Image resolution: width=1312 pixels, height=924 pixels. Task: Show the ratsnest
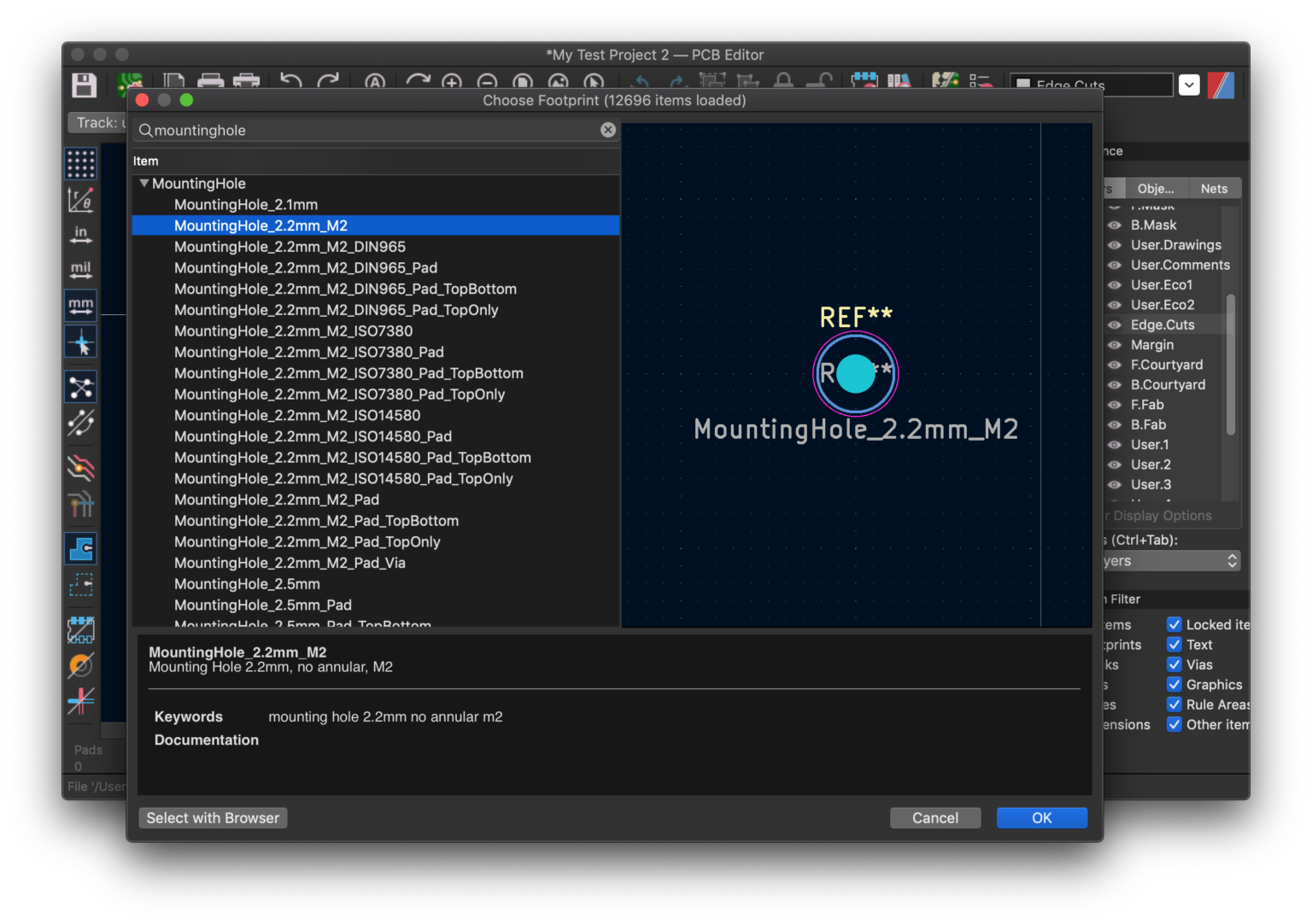[x=80, y=386]
